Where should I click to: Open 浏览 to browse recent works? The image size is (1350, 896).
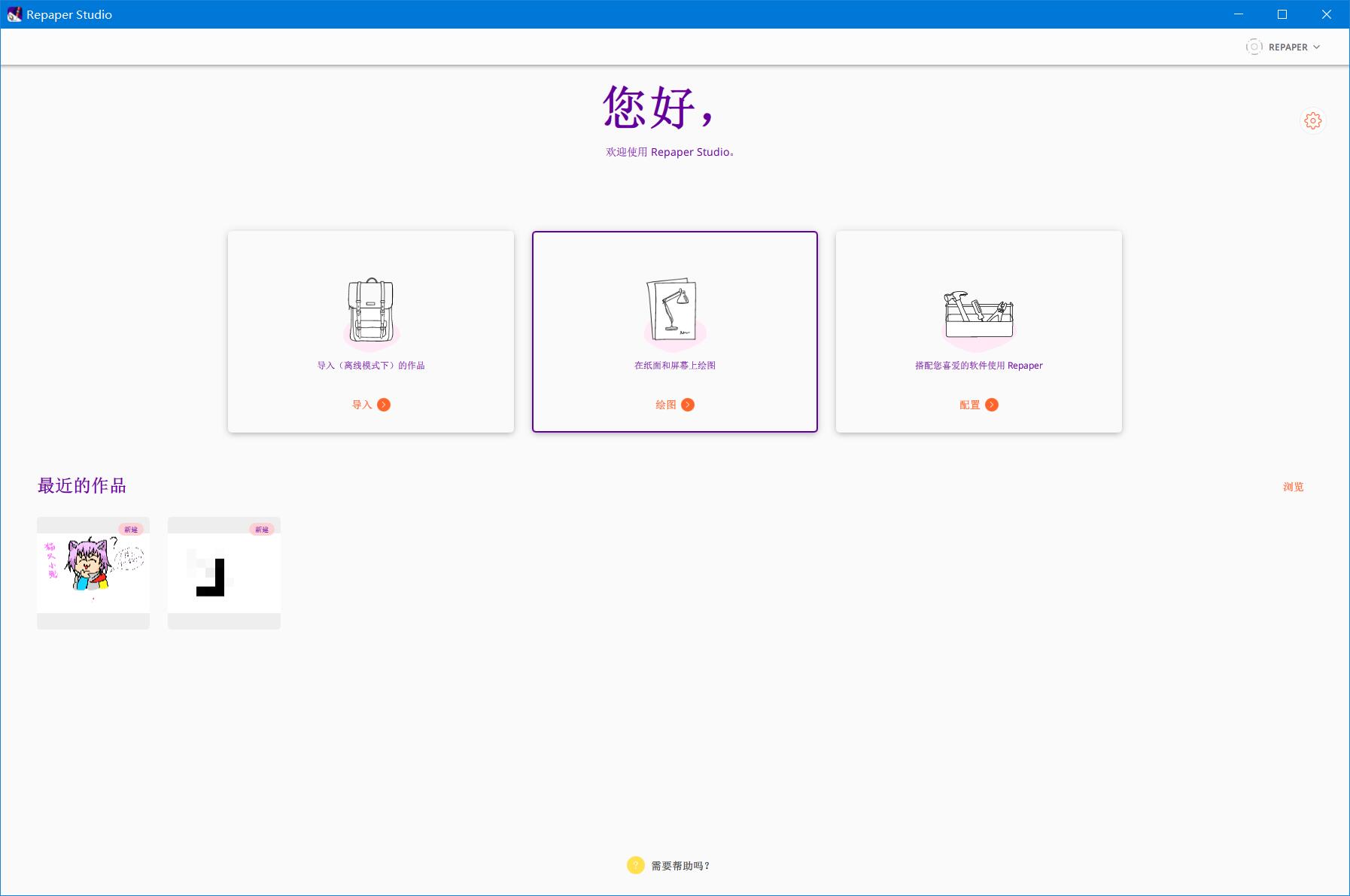click(x=1294, y=487)
